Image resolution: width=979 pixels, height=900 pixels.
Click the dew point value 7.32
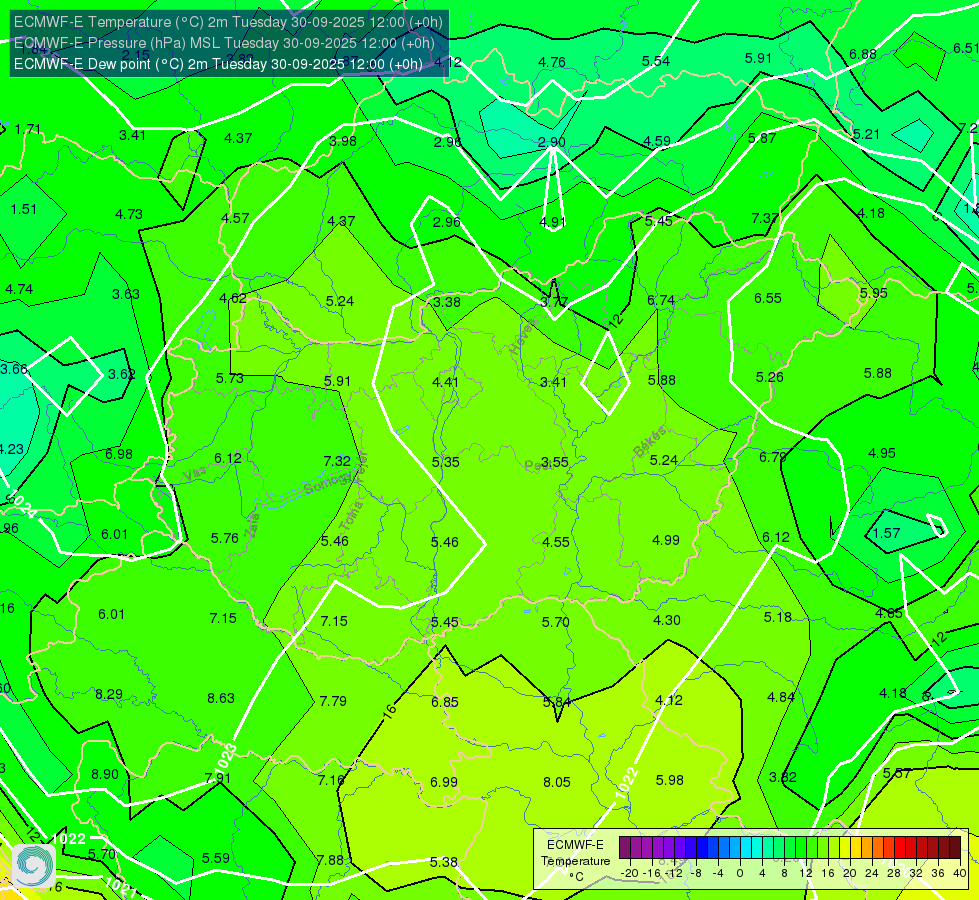(x=337, y=461)
